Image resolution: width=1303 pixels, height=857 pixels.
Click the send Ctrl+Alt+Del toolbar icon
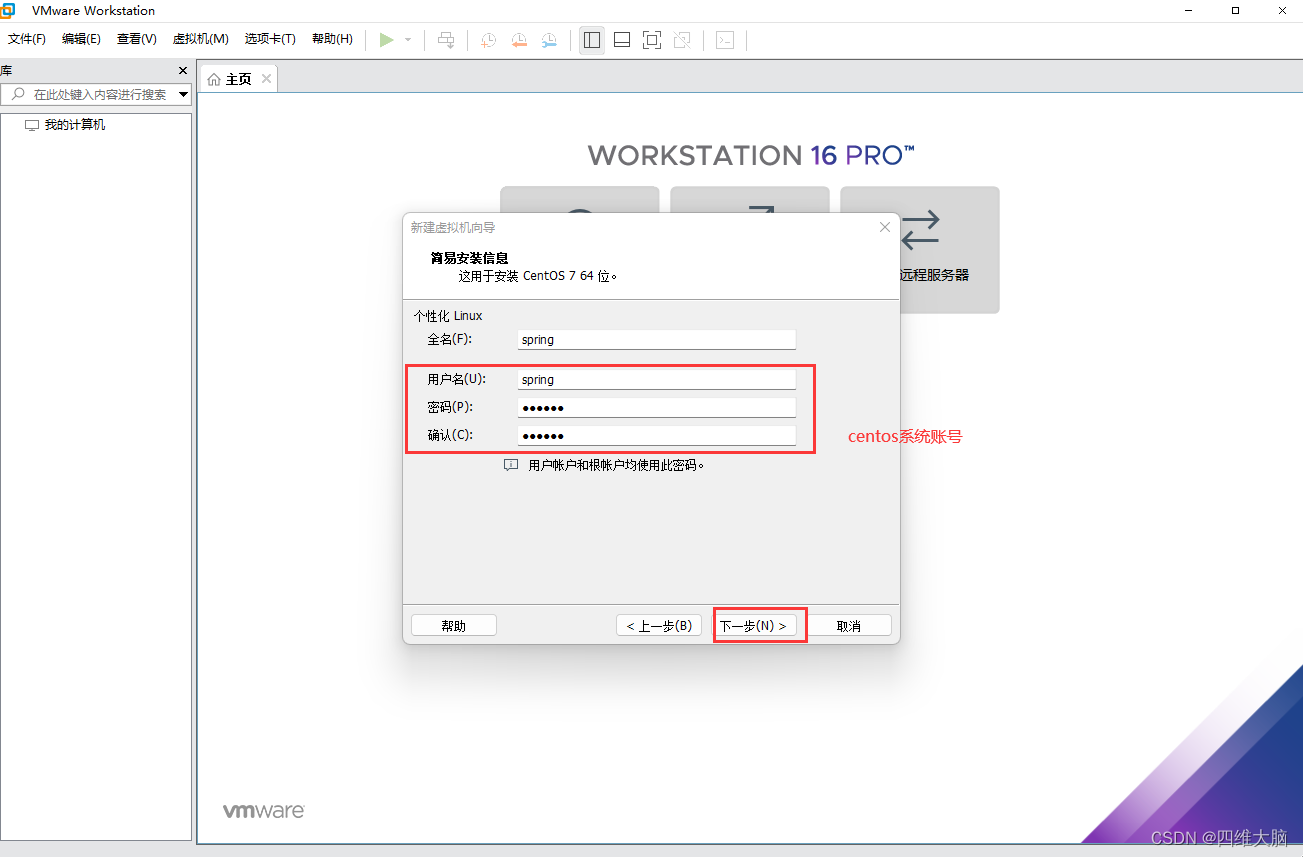(446, 40)
